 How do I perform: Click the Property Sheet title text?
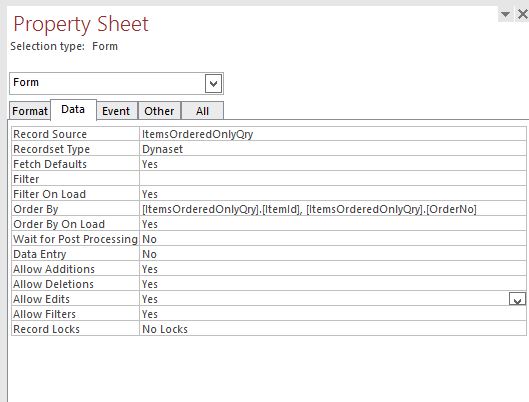pos(81,25)
